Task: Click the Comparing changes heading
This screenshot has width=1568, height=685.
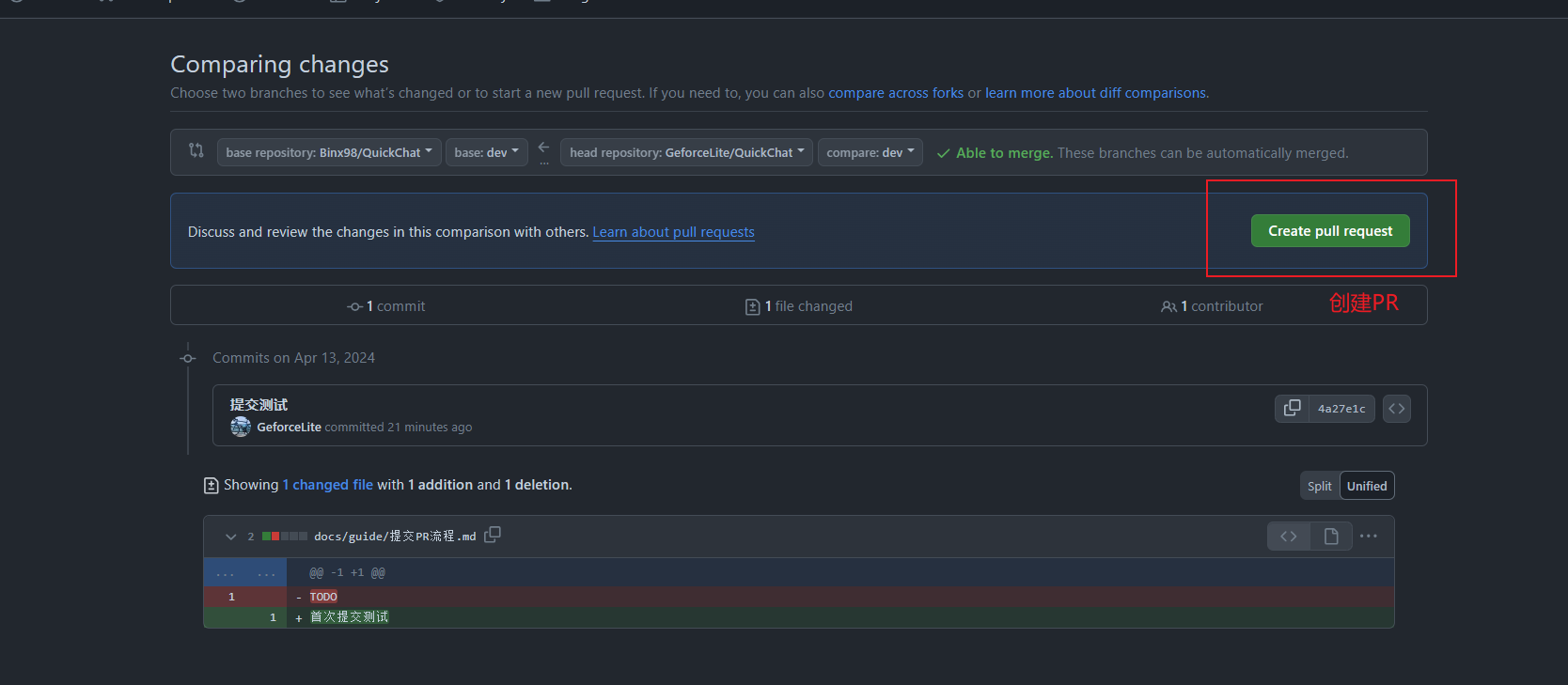Action: 279,64
